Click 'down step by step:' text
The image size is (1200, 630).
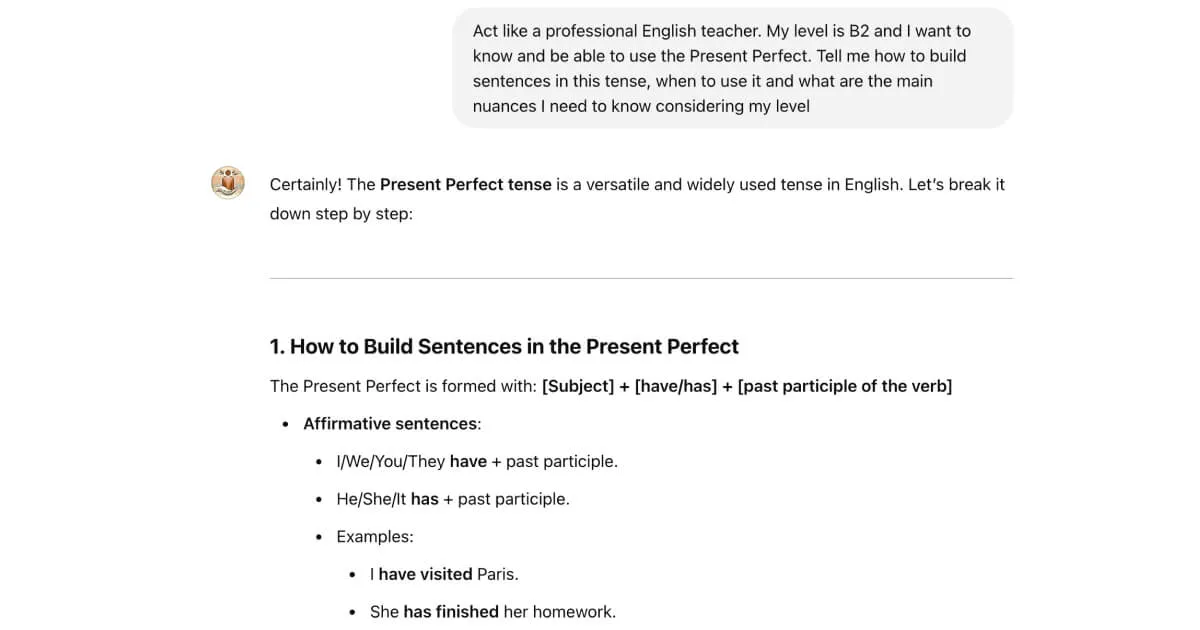click(340, 214)
